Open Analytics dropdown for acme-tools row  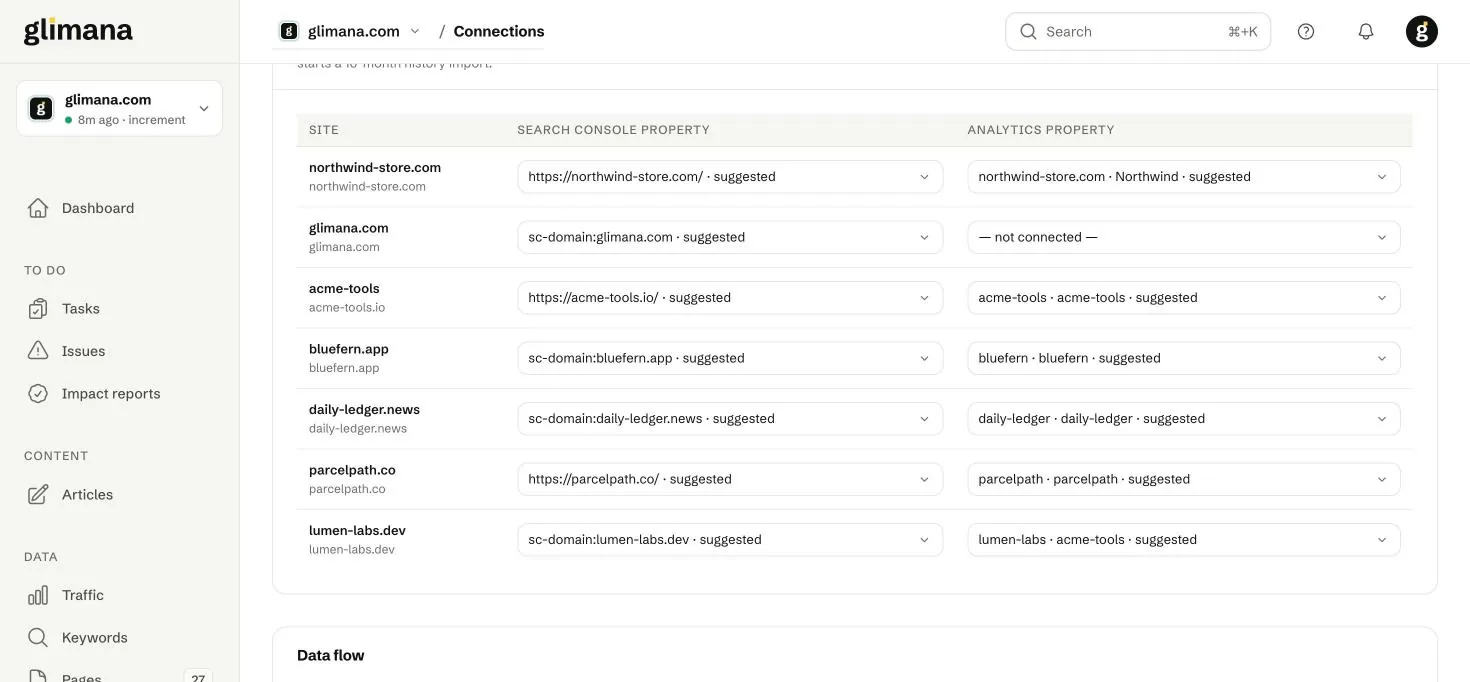click(x=1184, y=298)
